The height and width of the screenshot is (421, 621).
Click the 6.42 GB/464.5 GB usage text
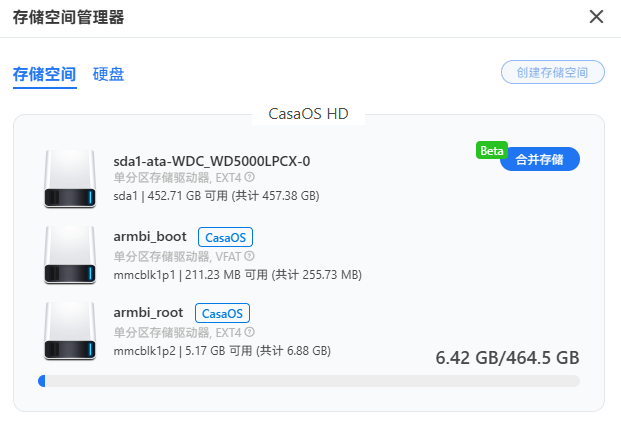pos(507,357)
